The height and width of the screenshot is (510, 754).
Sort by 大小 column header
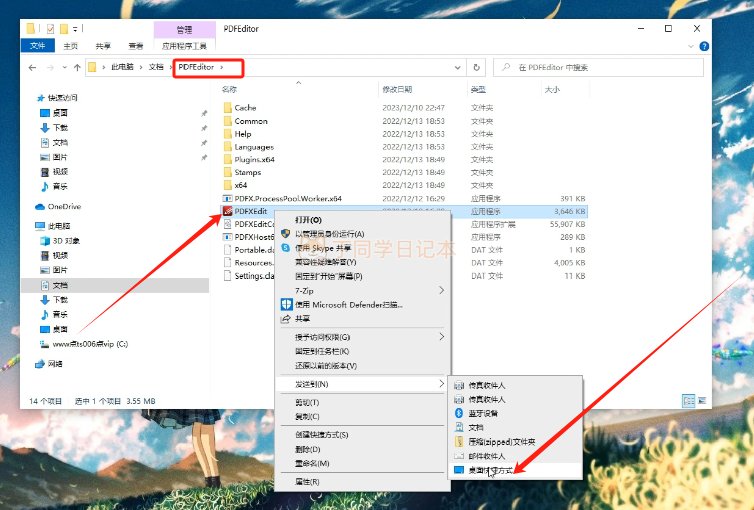coord(552,89)
